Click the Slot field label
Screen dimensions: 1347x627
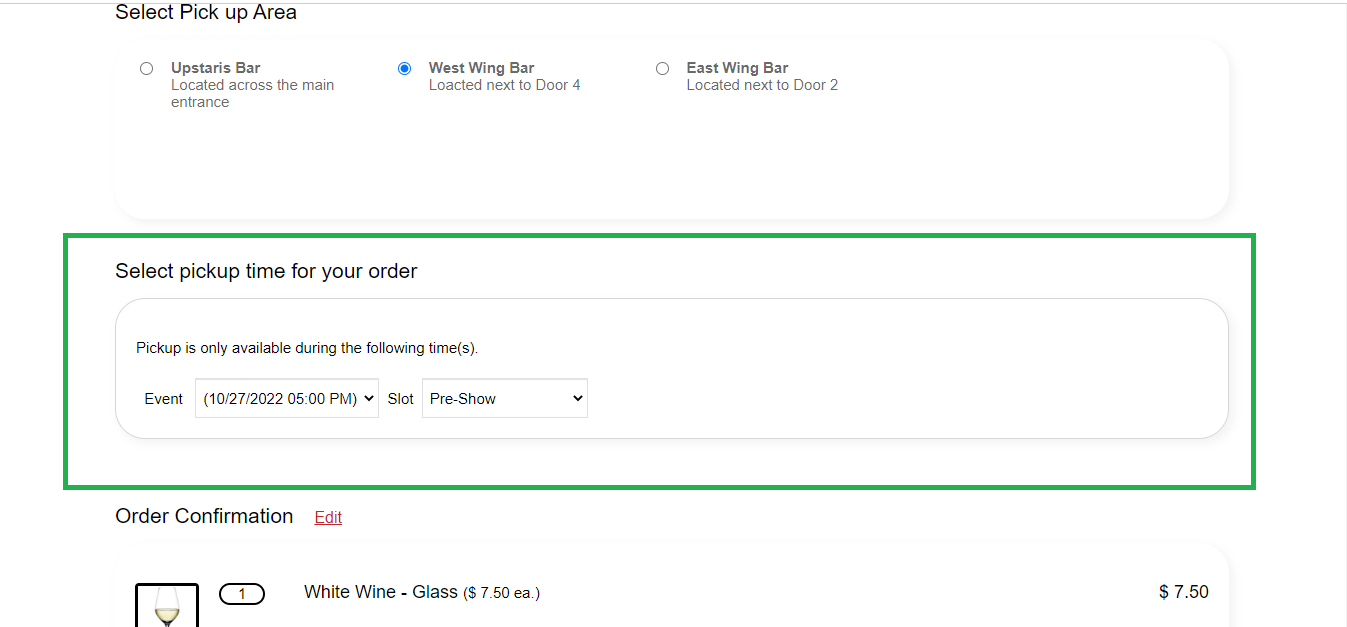[400, 398]
